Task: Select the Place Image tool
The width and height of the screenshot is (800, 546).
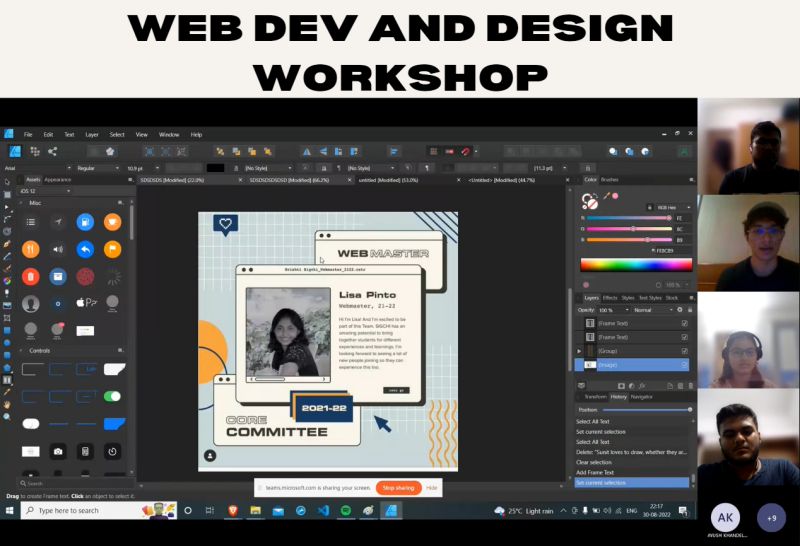Action: click(7, 306)
